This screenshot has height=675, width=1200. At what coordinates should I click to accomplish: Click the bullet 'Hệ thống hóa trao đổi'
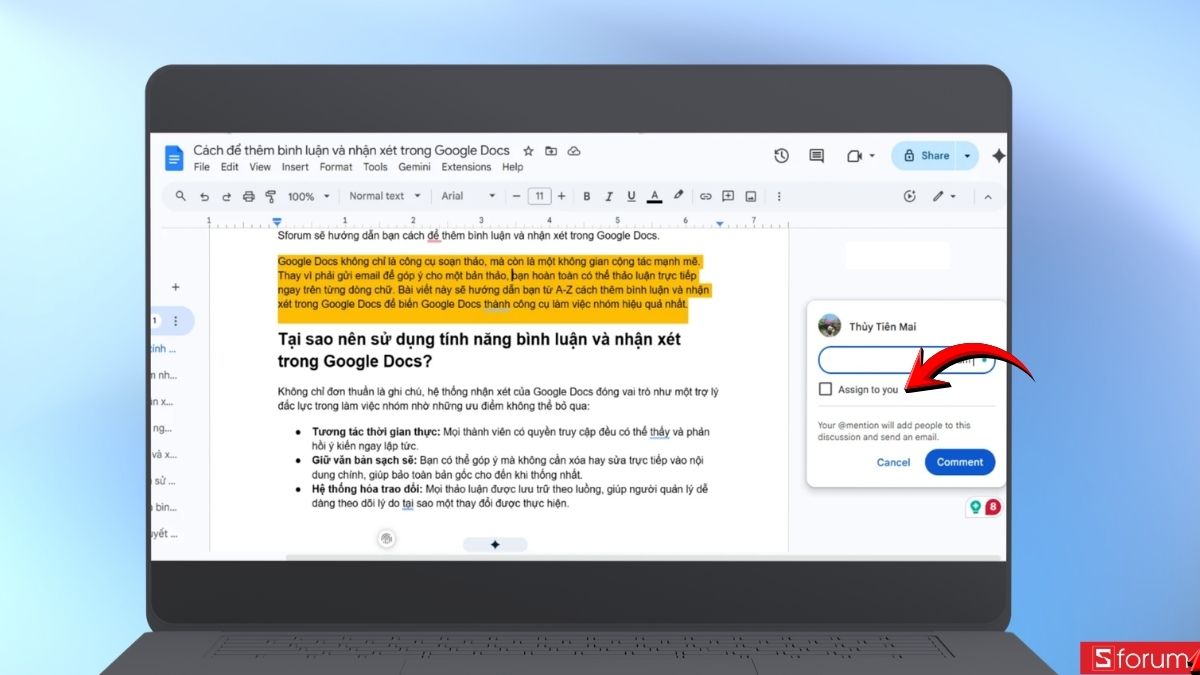367,489
